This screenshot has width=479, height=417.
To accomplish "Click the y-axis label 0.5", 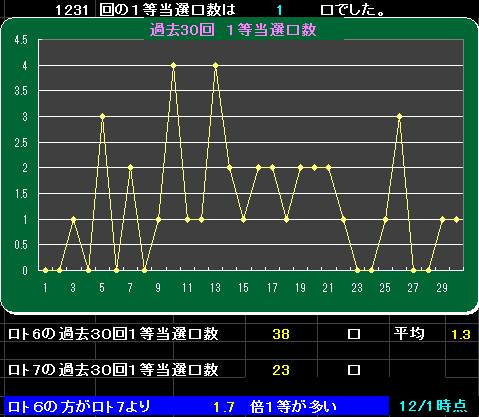I will [x=21, y=245].
